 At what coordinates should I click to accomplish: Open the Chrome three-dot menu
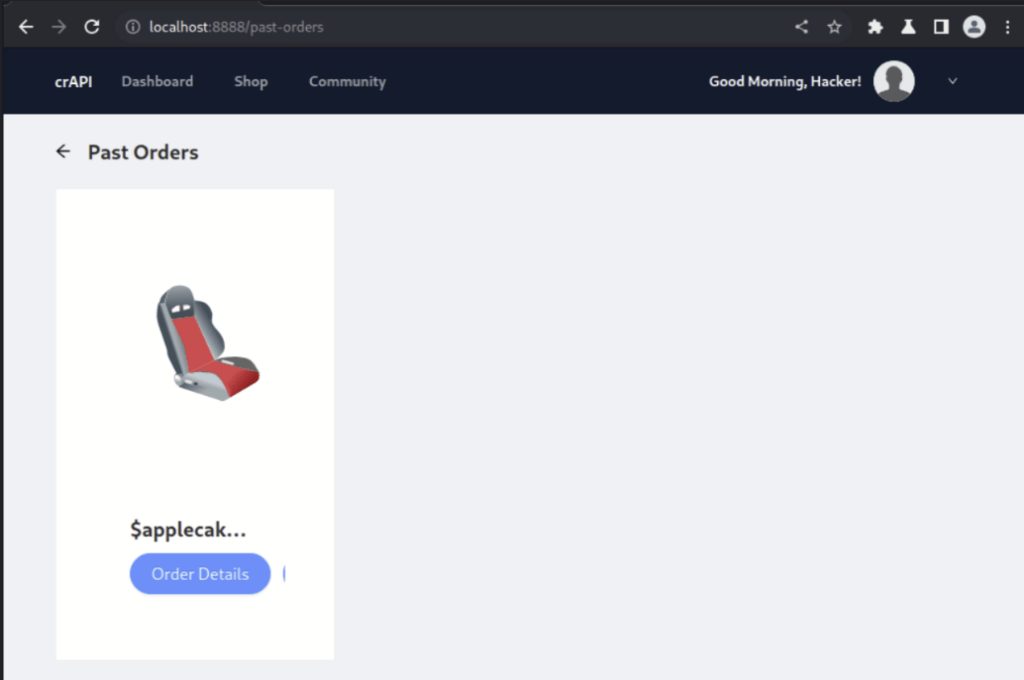click(1007, 27)
